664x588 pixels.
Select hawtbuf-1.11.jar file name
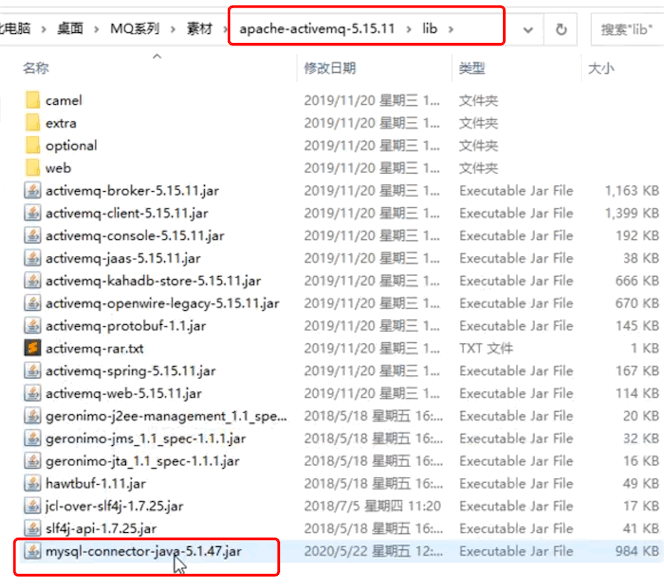tap(96, 483)
